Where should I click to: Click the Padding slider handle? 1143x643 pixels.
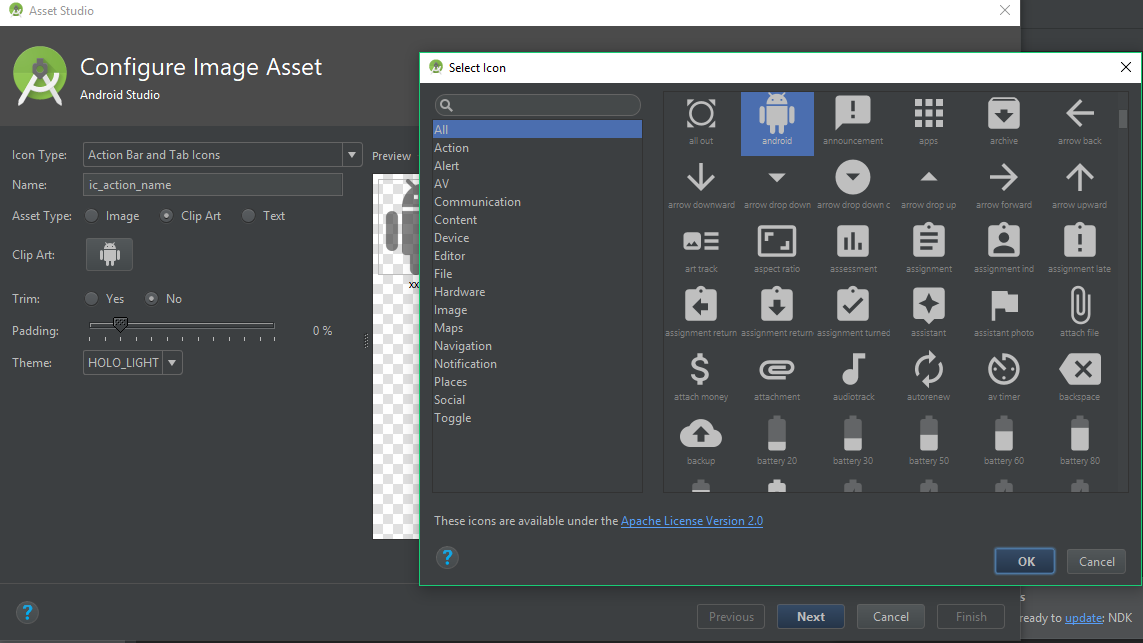pos(120,324)
